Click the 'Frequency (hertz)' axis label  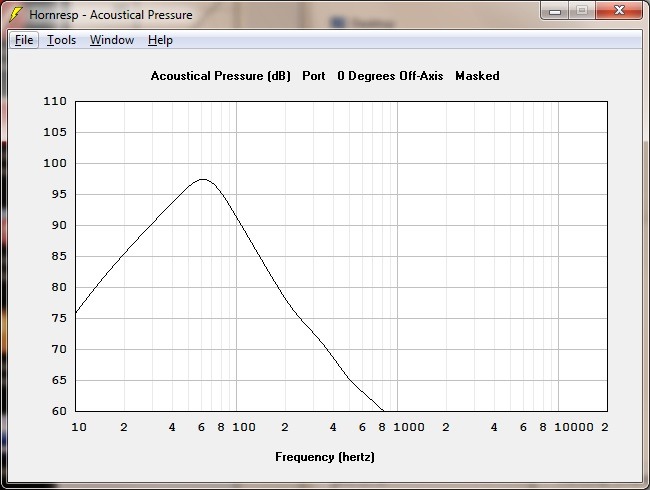click(325, 457)
